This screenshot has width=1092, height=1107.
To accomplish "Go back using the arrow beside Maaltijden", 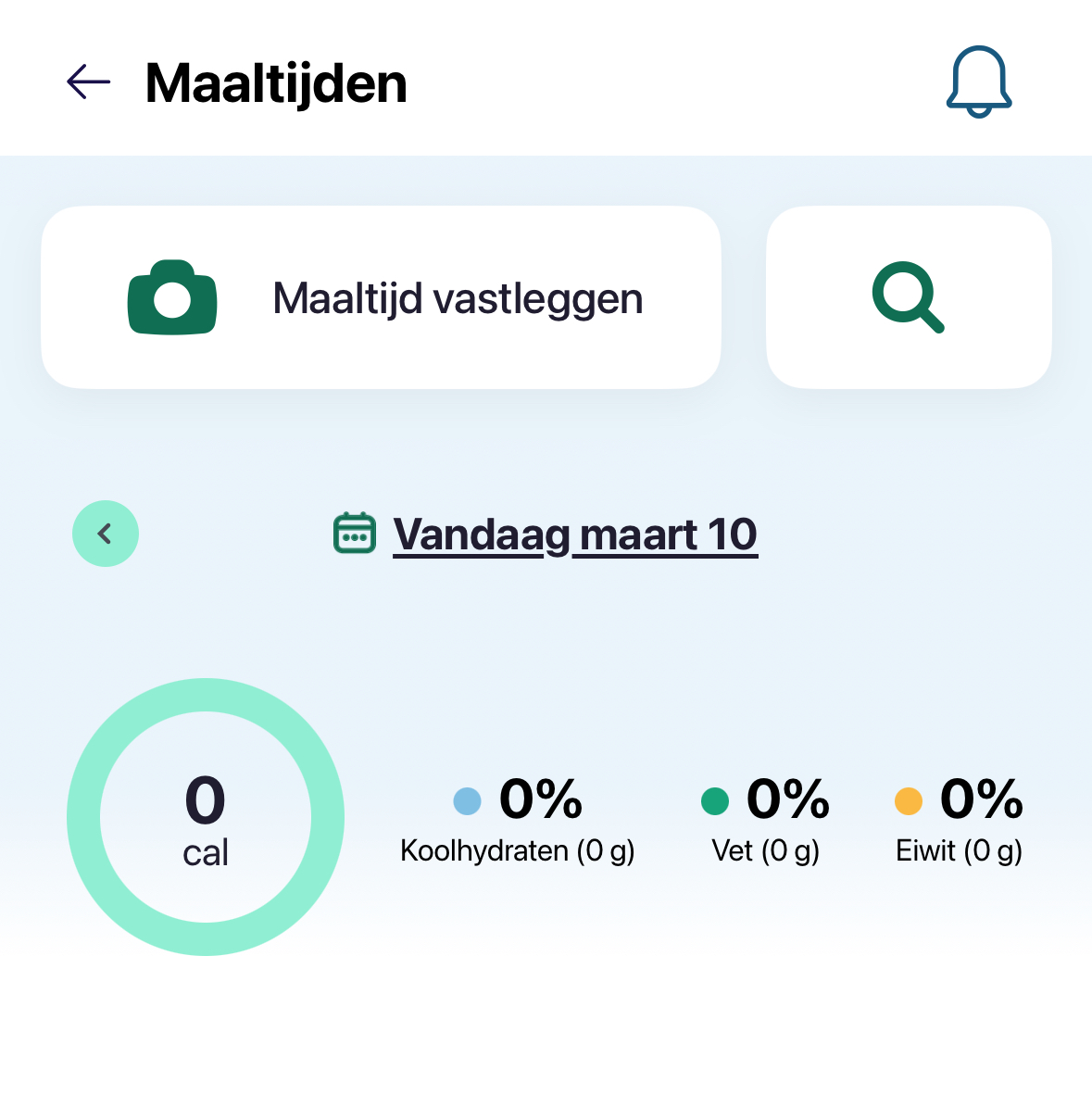I will click(89, 82).
